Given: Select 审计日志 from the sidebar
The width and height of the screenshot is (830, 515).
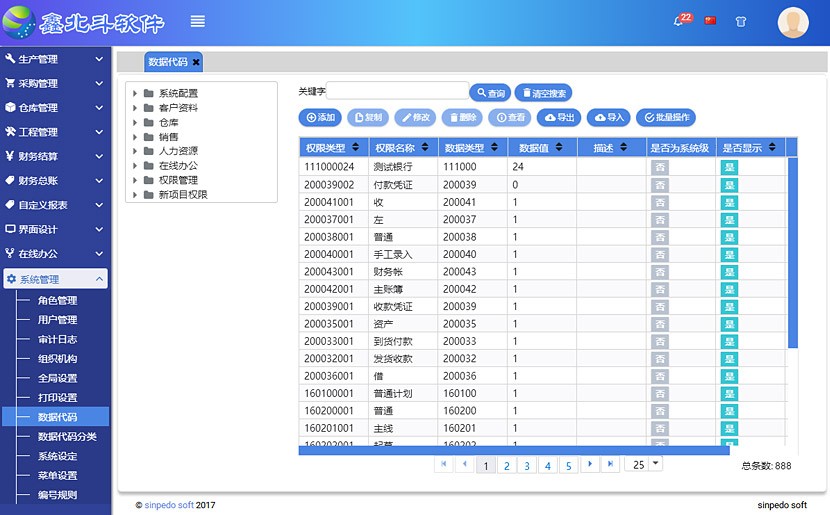Looking at the screenshot, I should coord(57,340).
